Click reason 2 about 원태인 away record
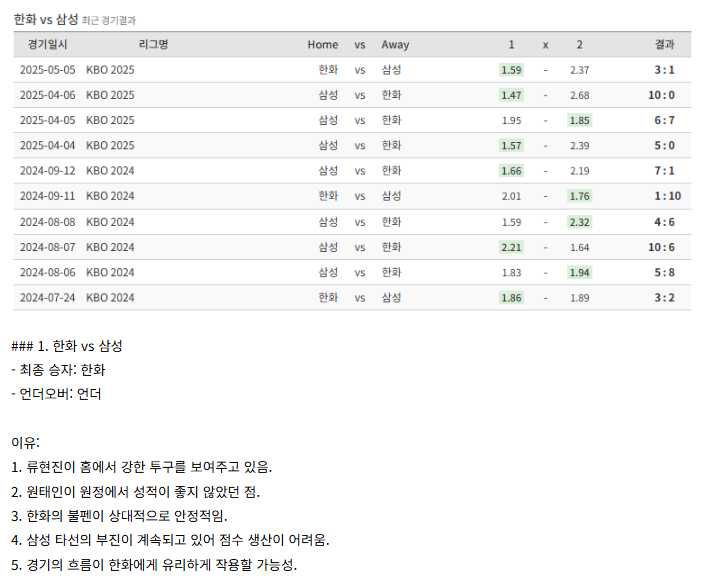This screenshot has width=708, height=586. pyautogui.click(x=135, y=492)
